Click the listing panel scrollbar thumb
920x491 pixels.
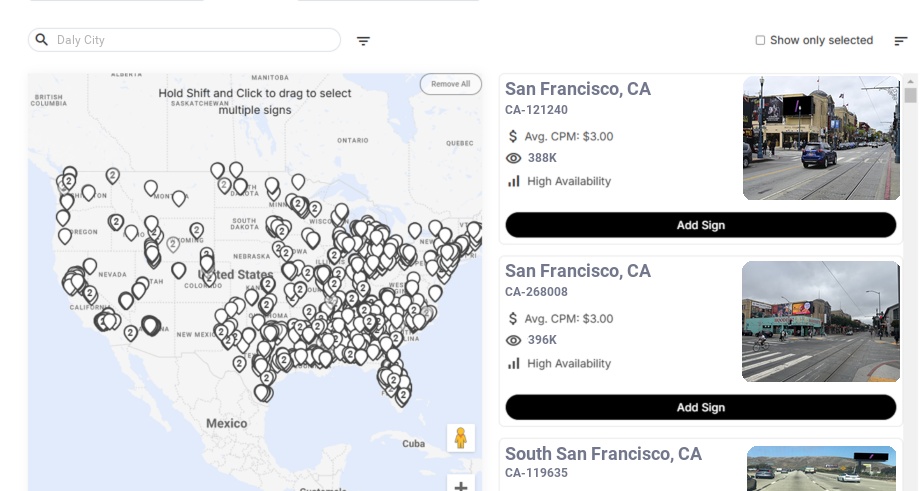tap(910, 96)
